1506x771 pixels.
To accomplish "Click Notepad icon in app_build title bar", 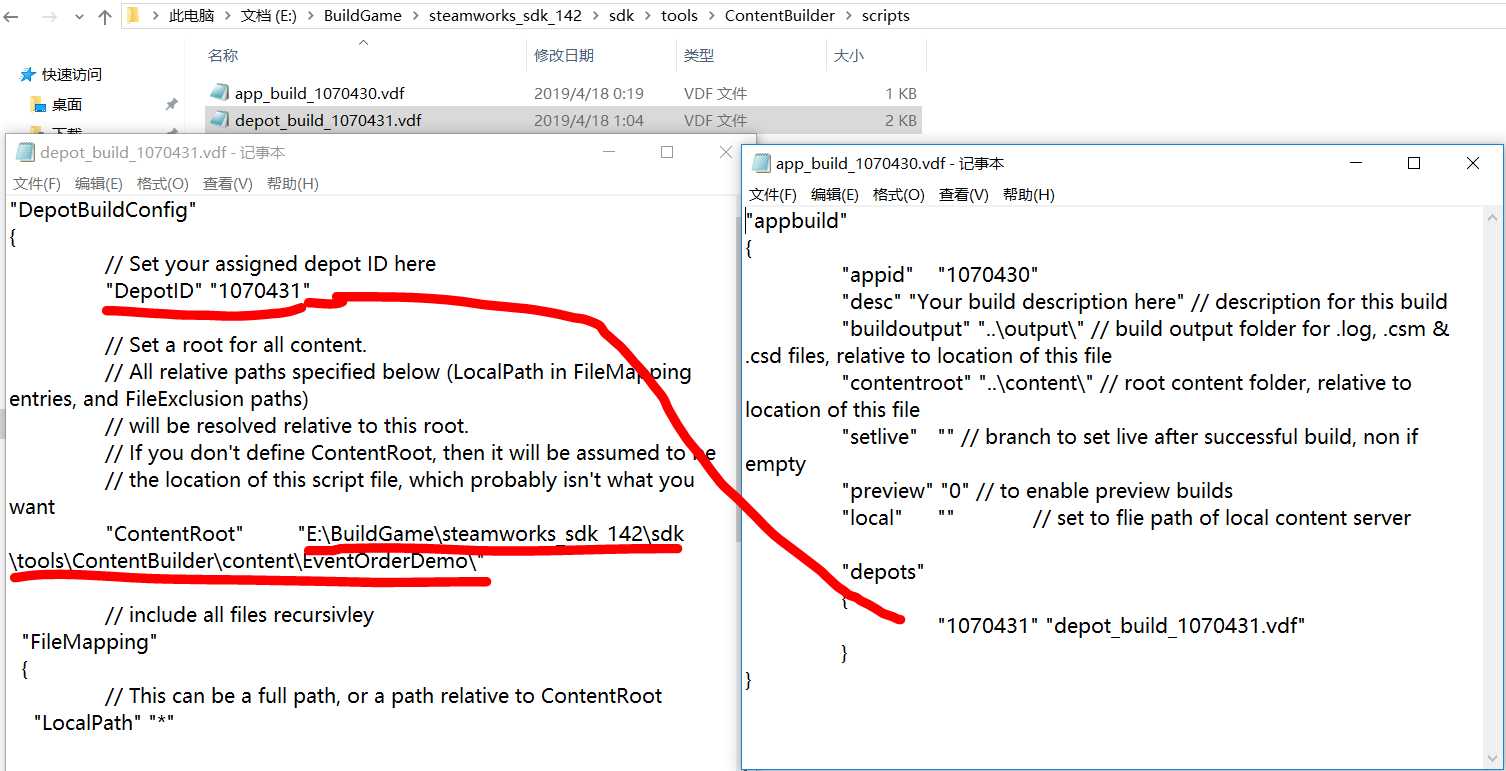I will coord(761,163).
